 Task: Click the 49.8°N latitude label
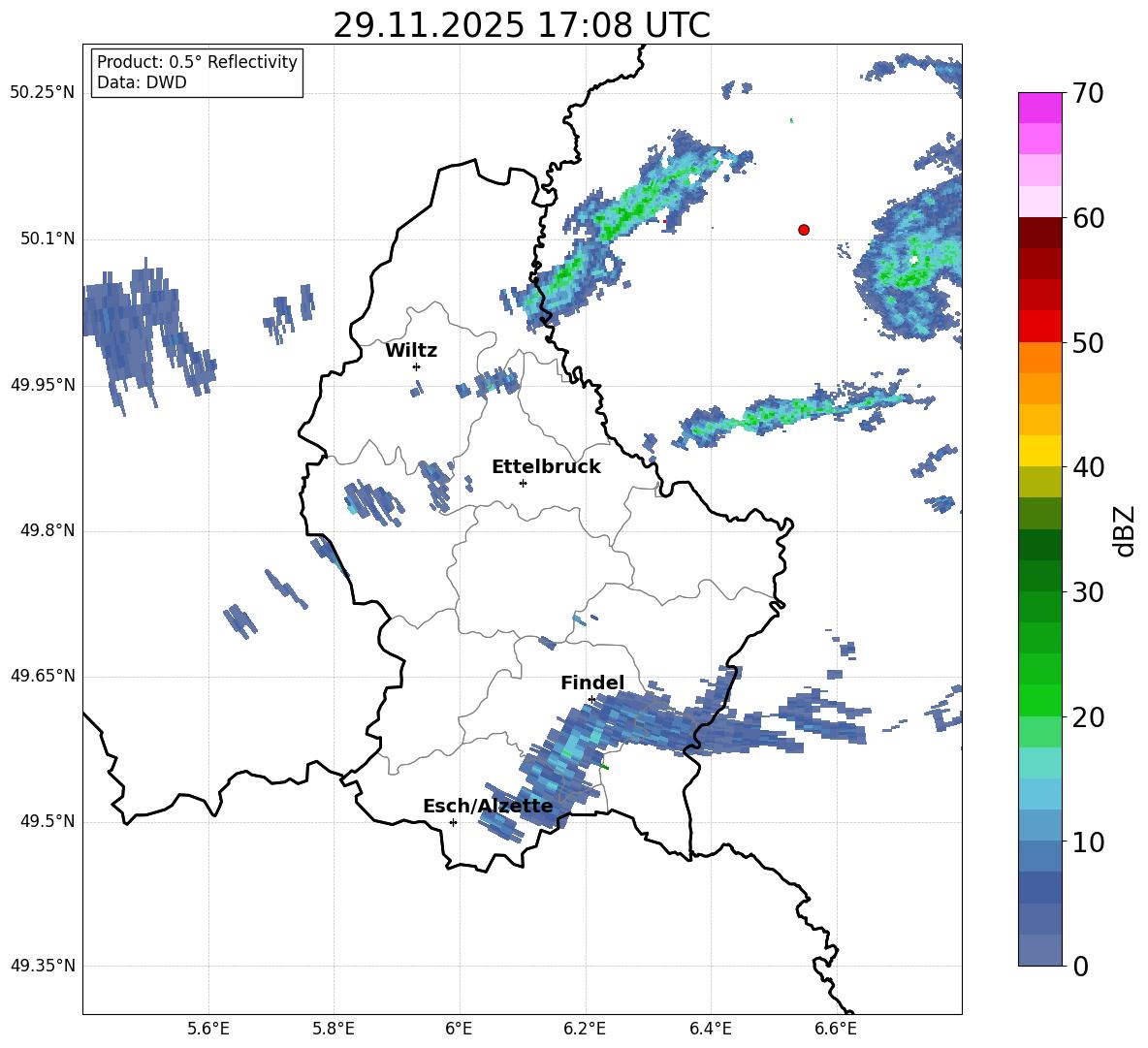47,530
